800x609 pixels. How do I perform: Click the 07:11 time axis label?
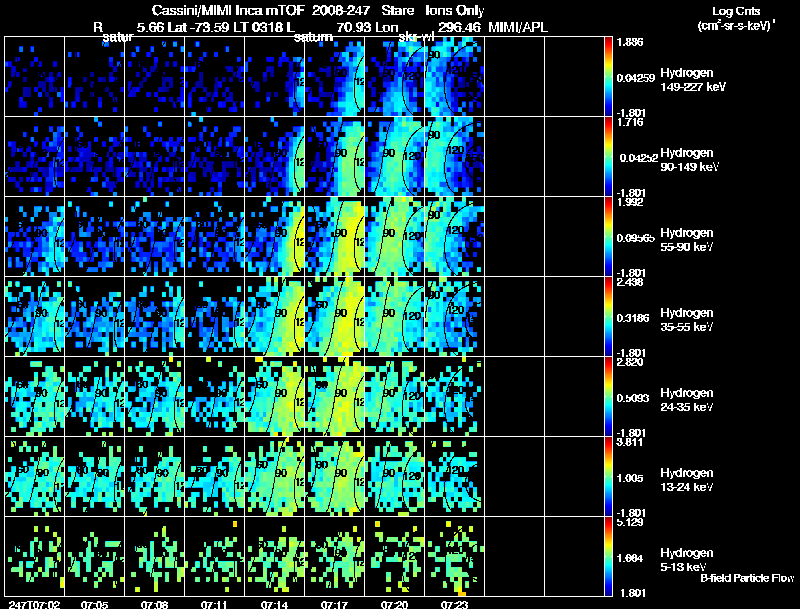(x=214, y=604)
